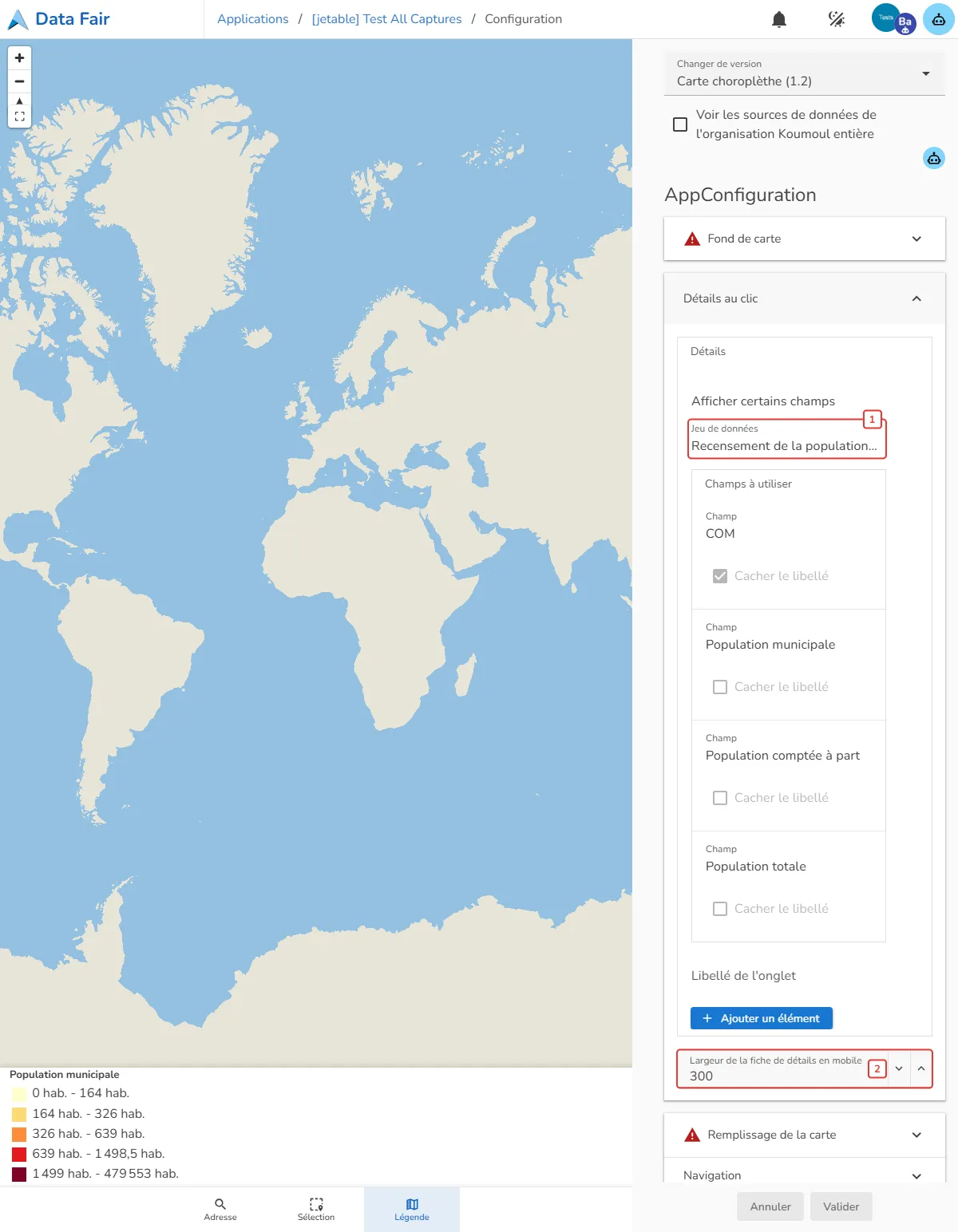Decrease the mobile details width value

pyautogui.click(x=899, y=1068)
